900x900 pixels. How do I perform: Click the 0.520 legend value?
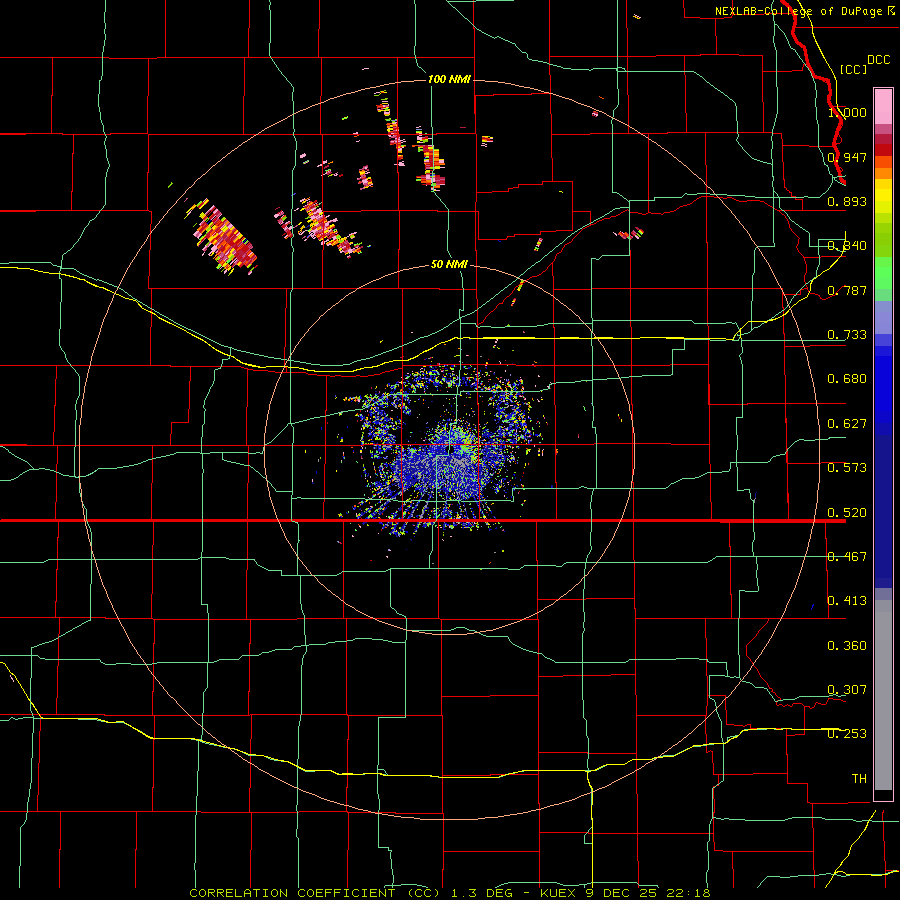click(x=847, y=513)
